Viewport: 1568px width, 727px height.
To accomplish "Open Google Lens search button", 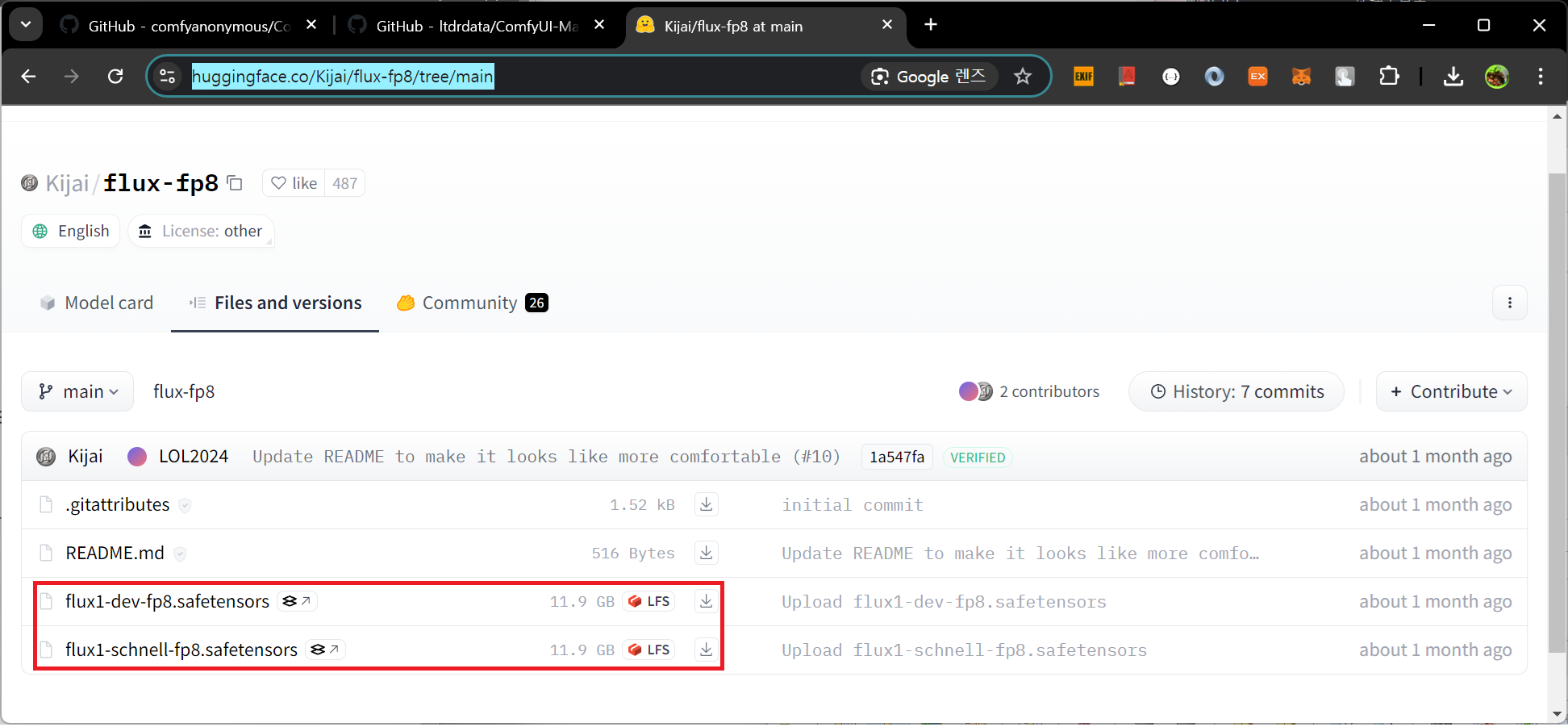I will pos(929,76).
